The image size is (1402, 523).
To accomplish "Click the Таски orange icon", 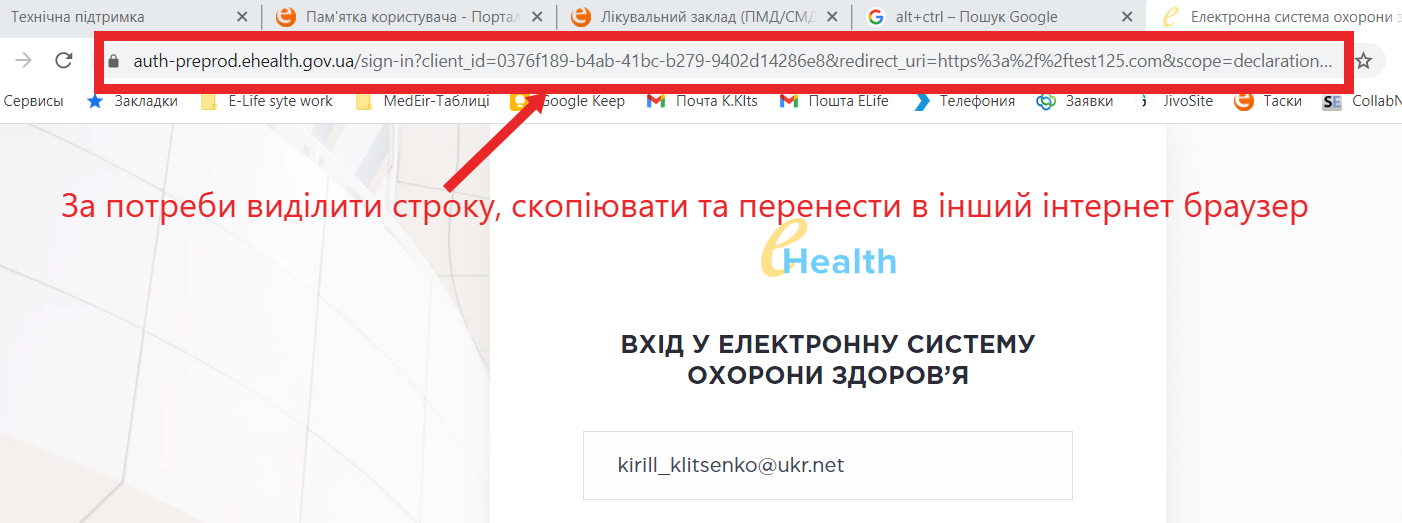I will [1243, 101].
